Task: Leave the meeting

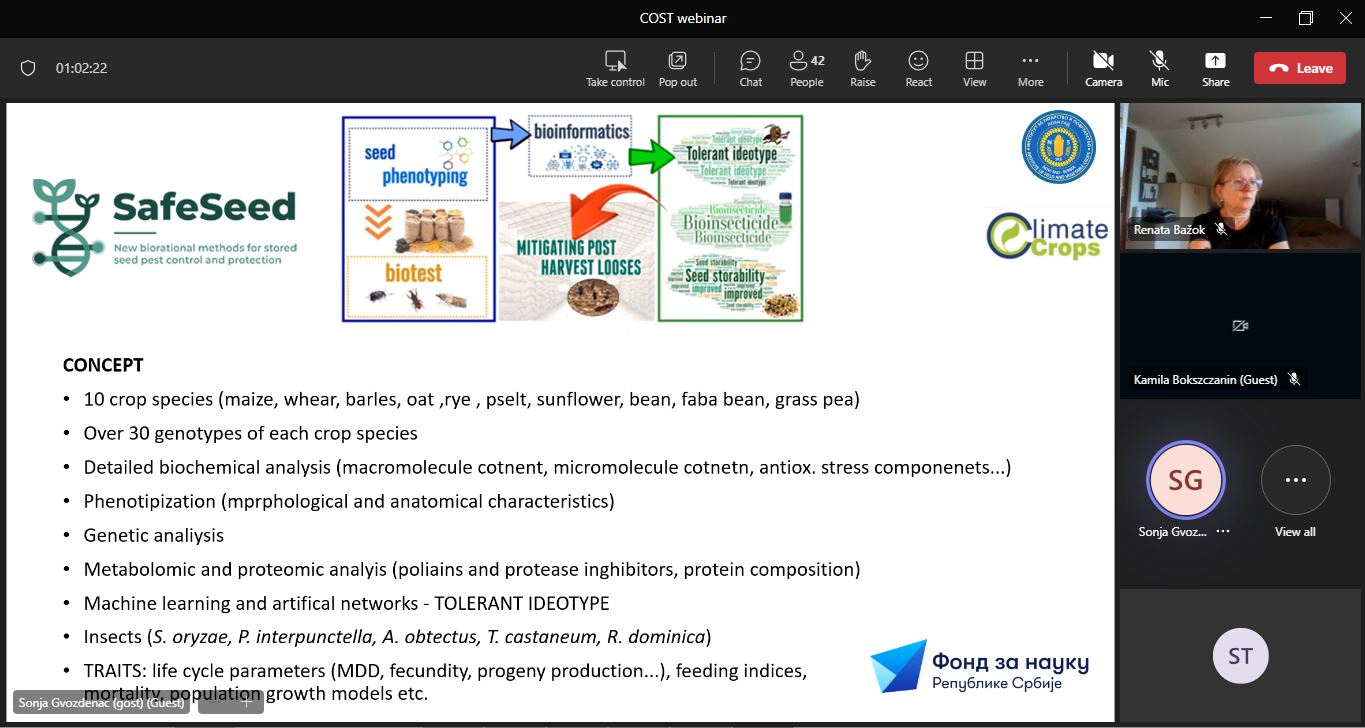Action: tap(1300, 68)
